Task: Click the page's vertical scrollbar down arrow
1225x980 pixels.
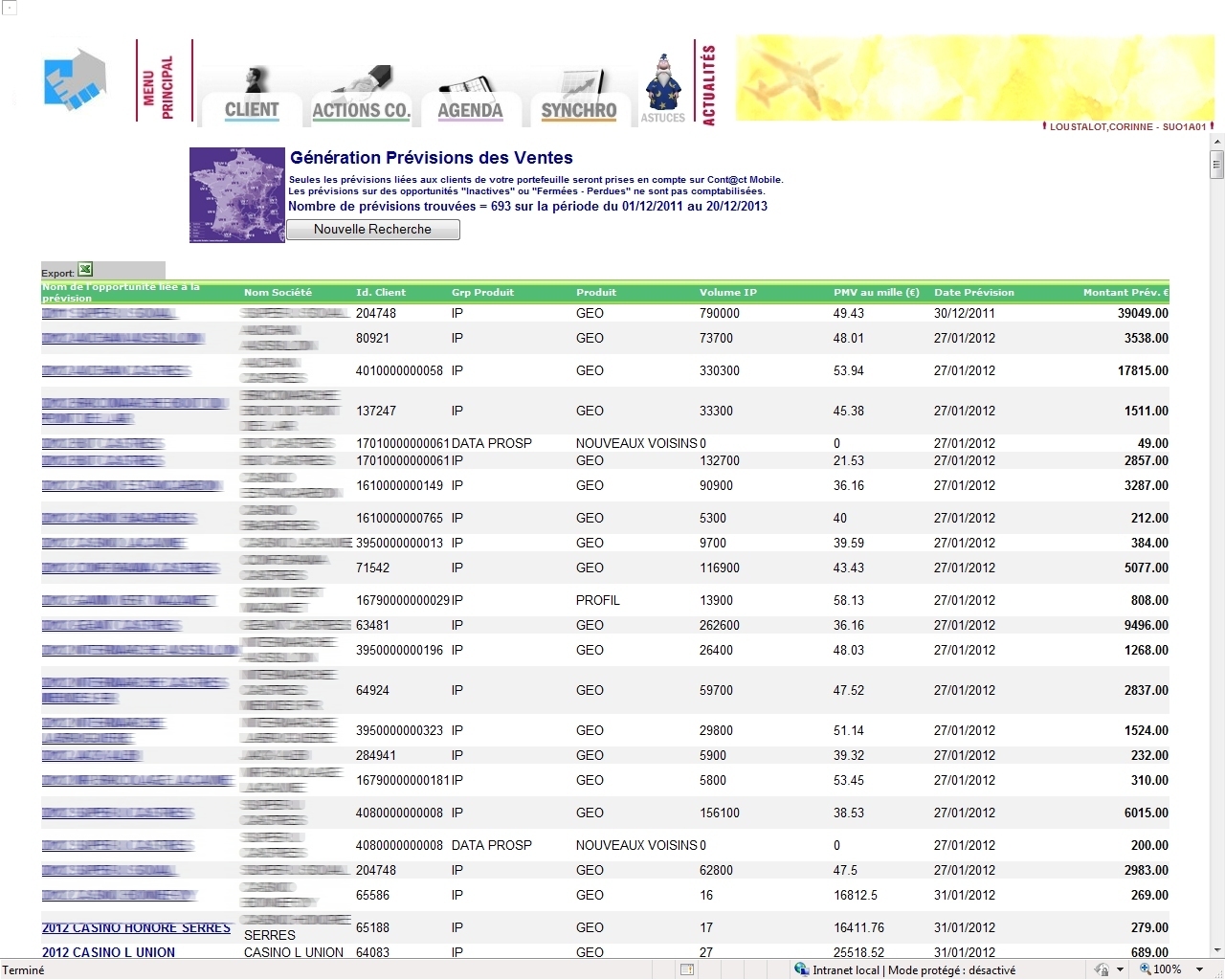Action: (x=1217, y=950)
